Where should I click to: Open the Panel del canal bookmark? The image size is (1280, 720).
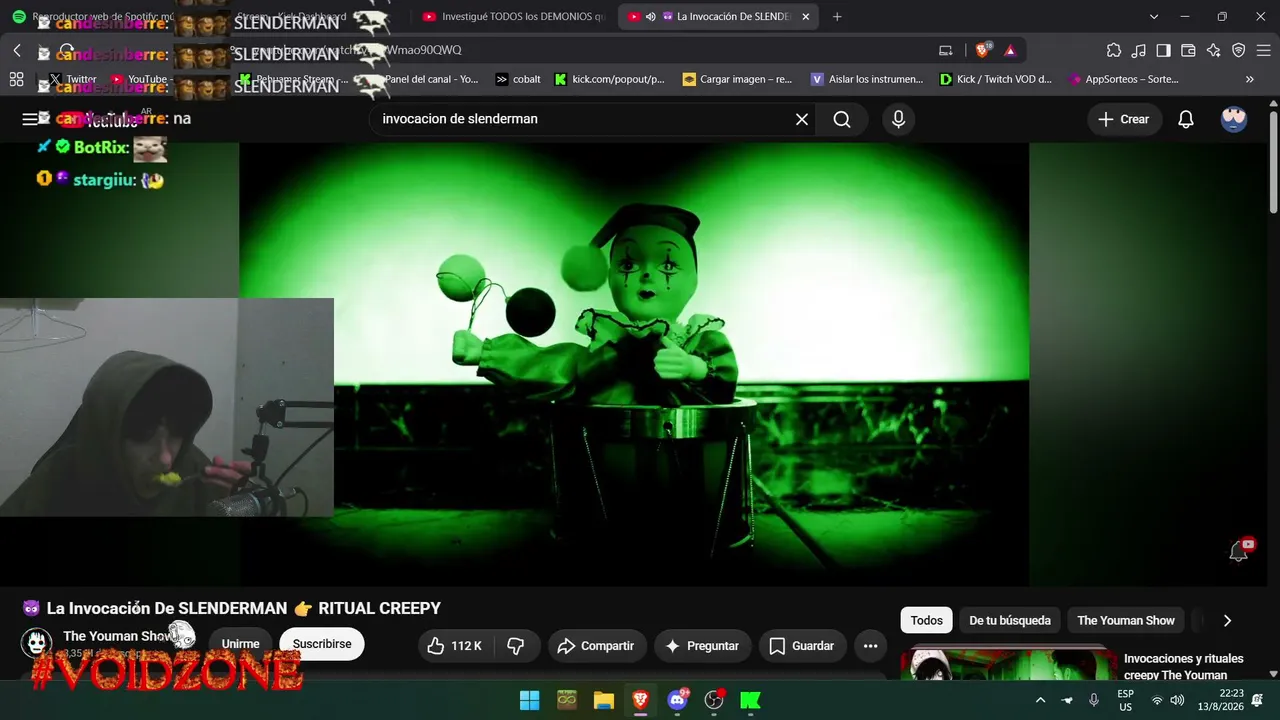(423, 79)
